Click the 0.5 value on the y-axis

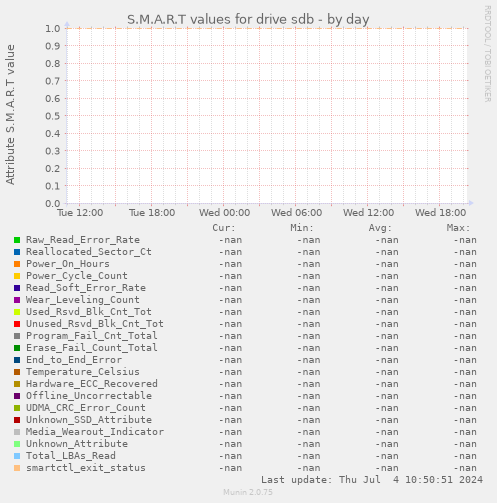pyautogui.click(x=53, y=116)
